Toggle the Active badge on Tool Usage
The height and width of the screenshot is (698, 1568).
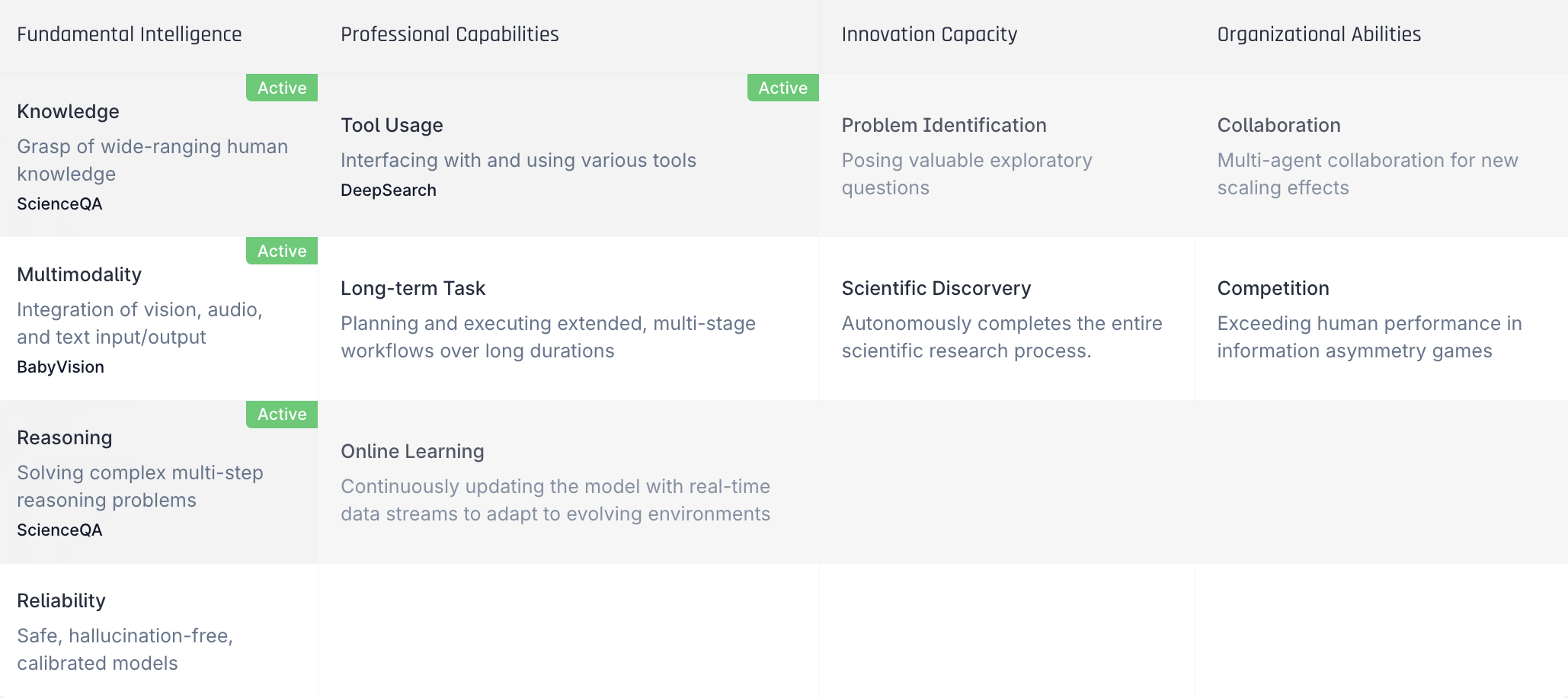point(782,88)
